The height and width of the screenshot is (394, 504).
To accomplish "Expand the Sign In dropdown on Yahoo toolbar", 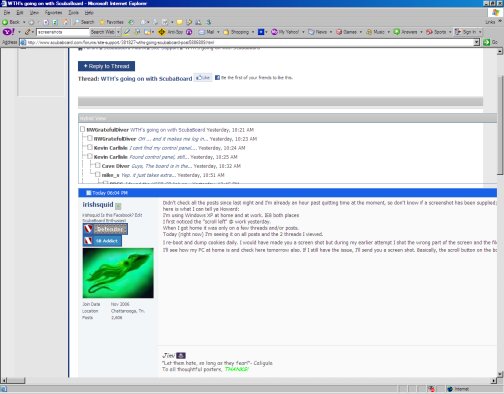I will tap(480, 32).
